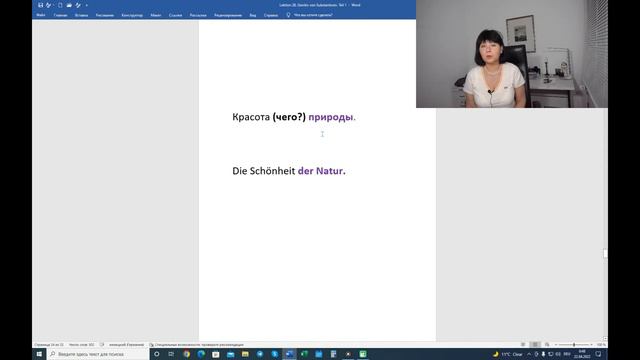Open the Файл tab
Image resolution: width=640 pixels, height=360 pixels.
coord(41,15)
